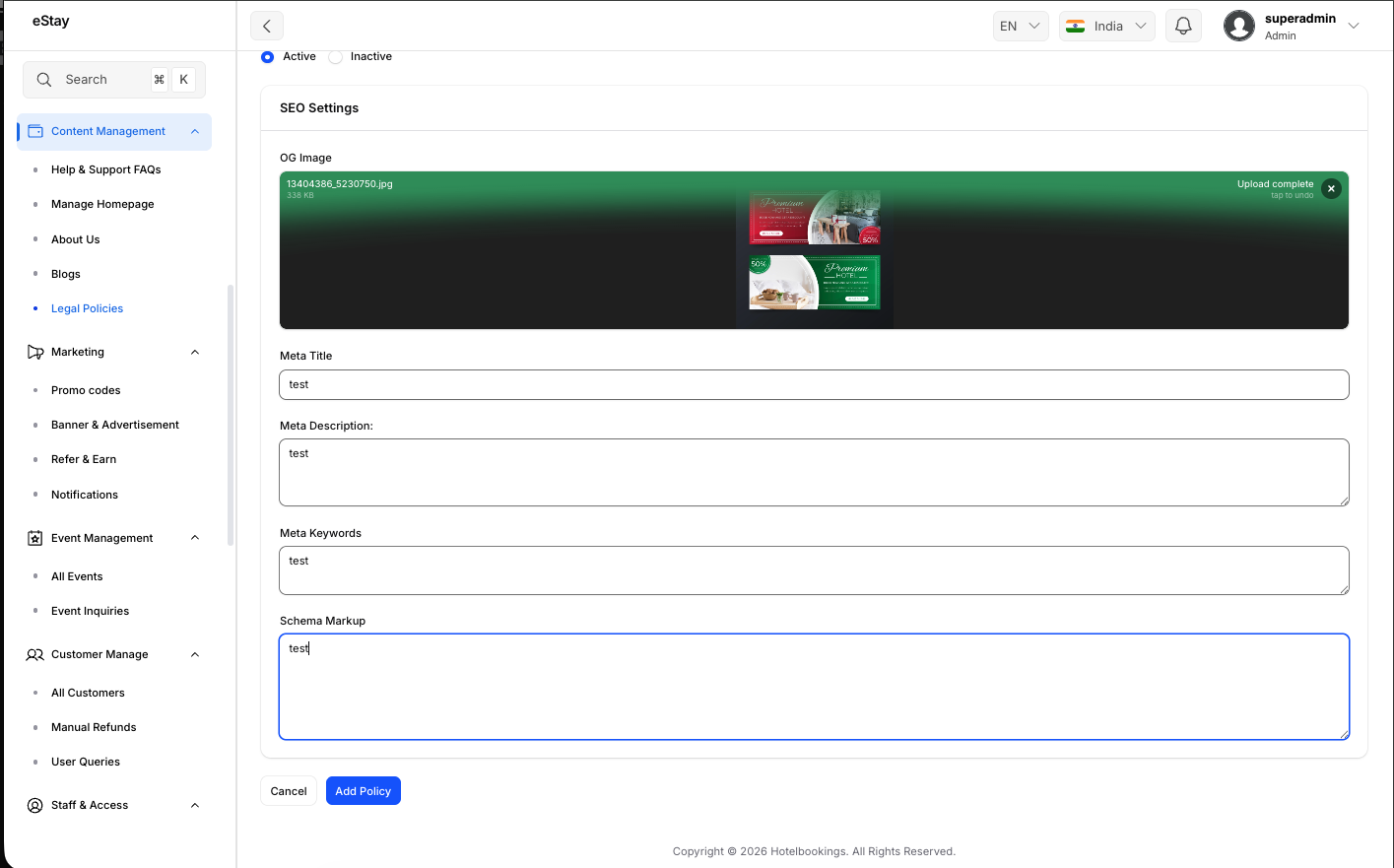Click the superadmin avatar icon
The width and height of the screenshot is (1394, 868).
click(1238, 26)
